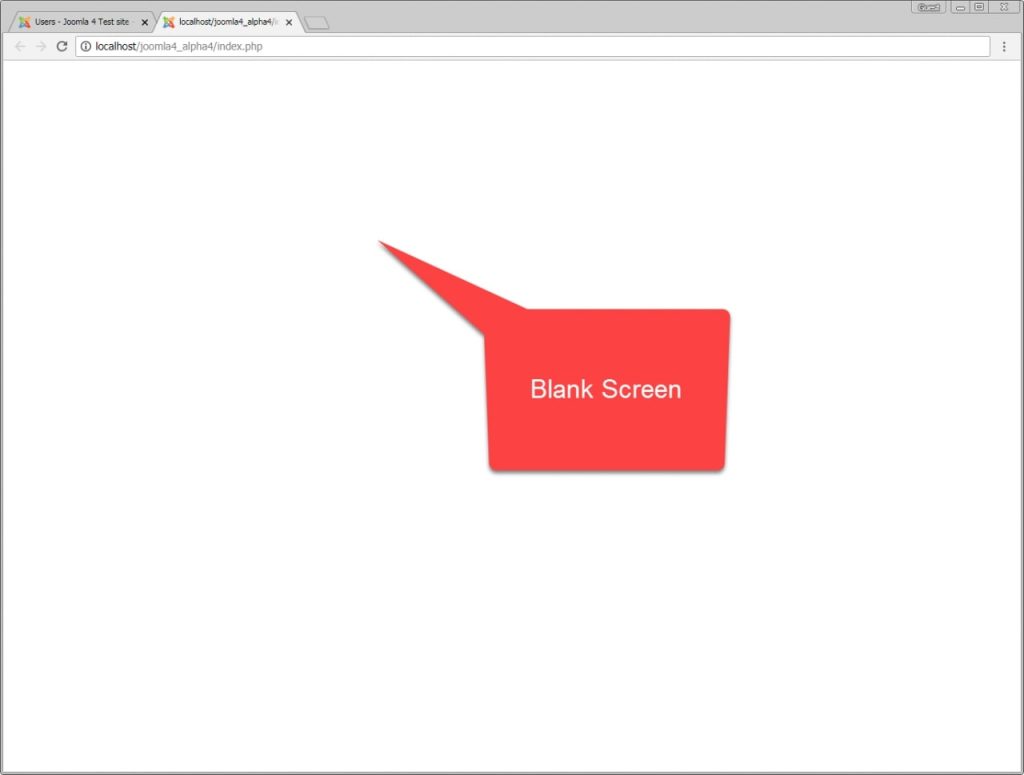
Task: Minimize the browser window
Action: point(960,7)
